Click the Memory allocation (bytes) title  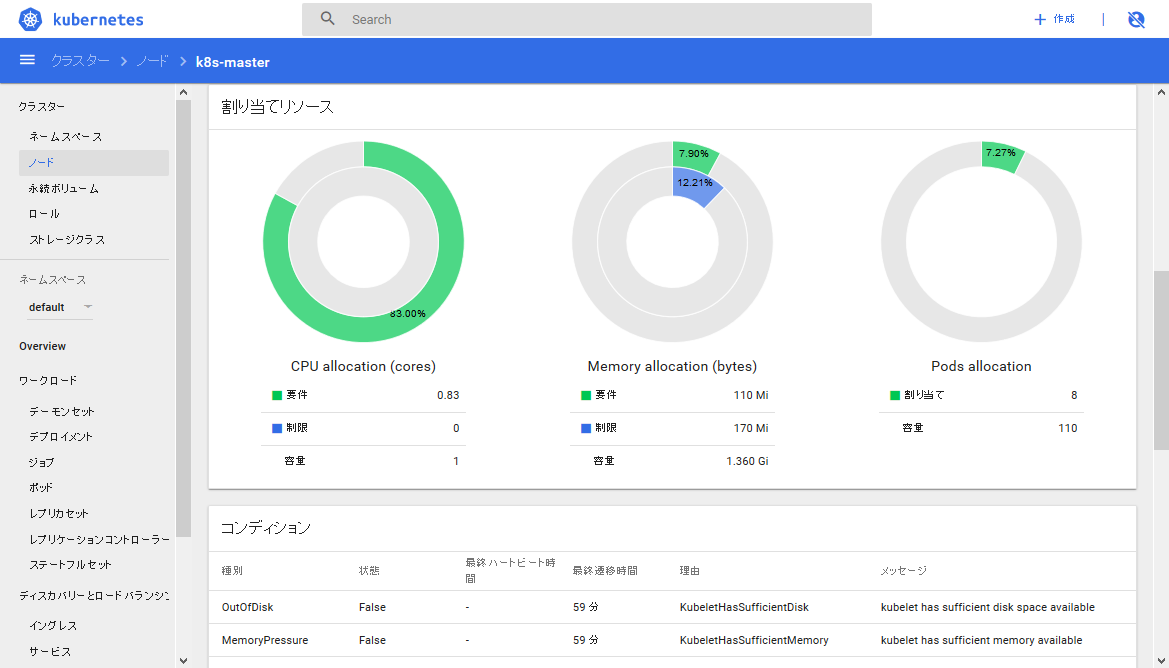click(x=672, y=366)
